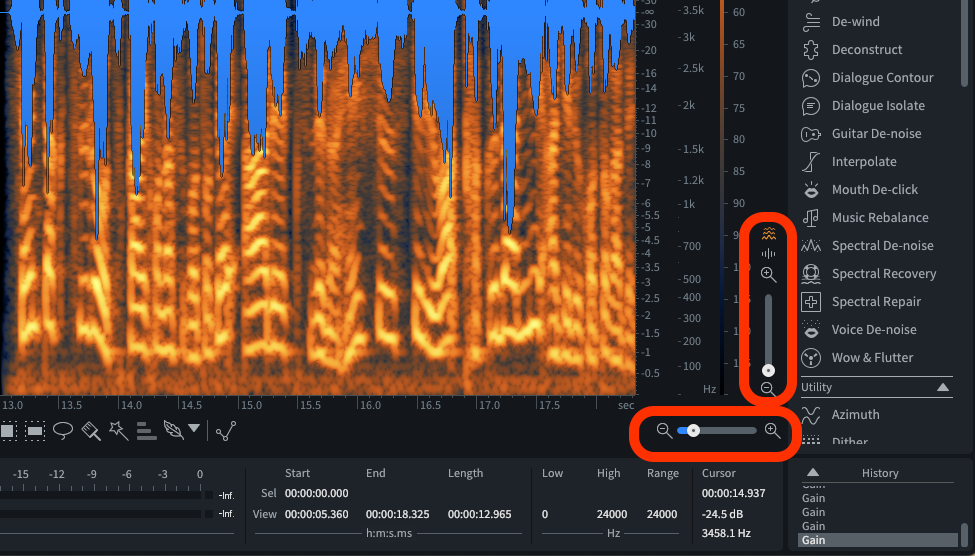Screen dimensions: 975x556
Task: Open the dropdown arrow beside feather tool
Action: 194,430
